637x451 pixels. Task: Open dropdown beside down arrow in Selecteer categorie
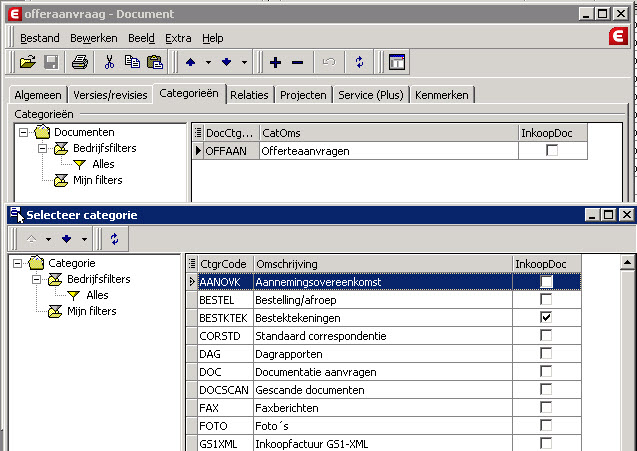click(x=84, y=239)
